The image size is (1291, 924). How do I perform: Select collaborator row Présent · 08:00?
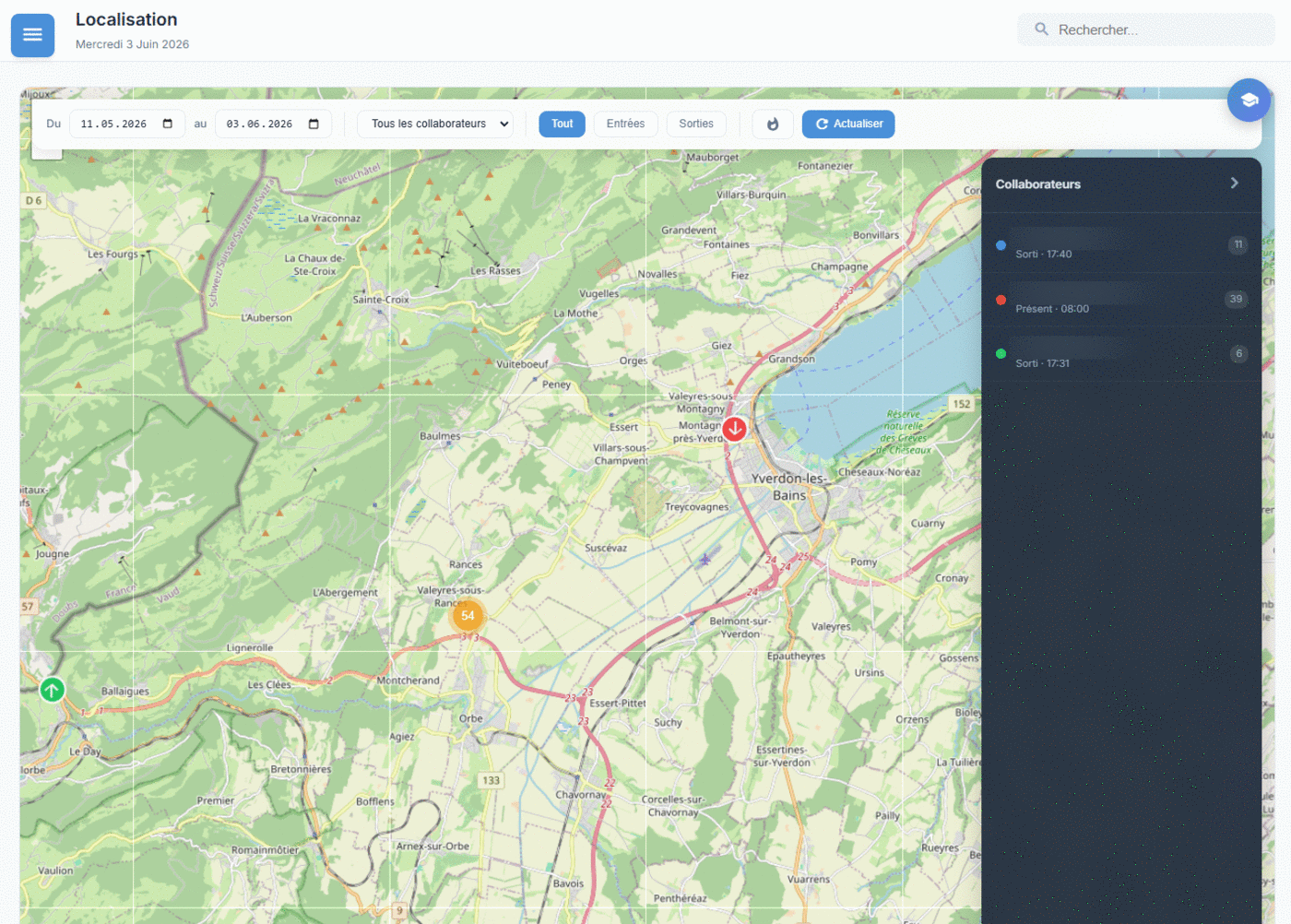click(1121, 300)
